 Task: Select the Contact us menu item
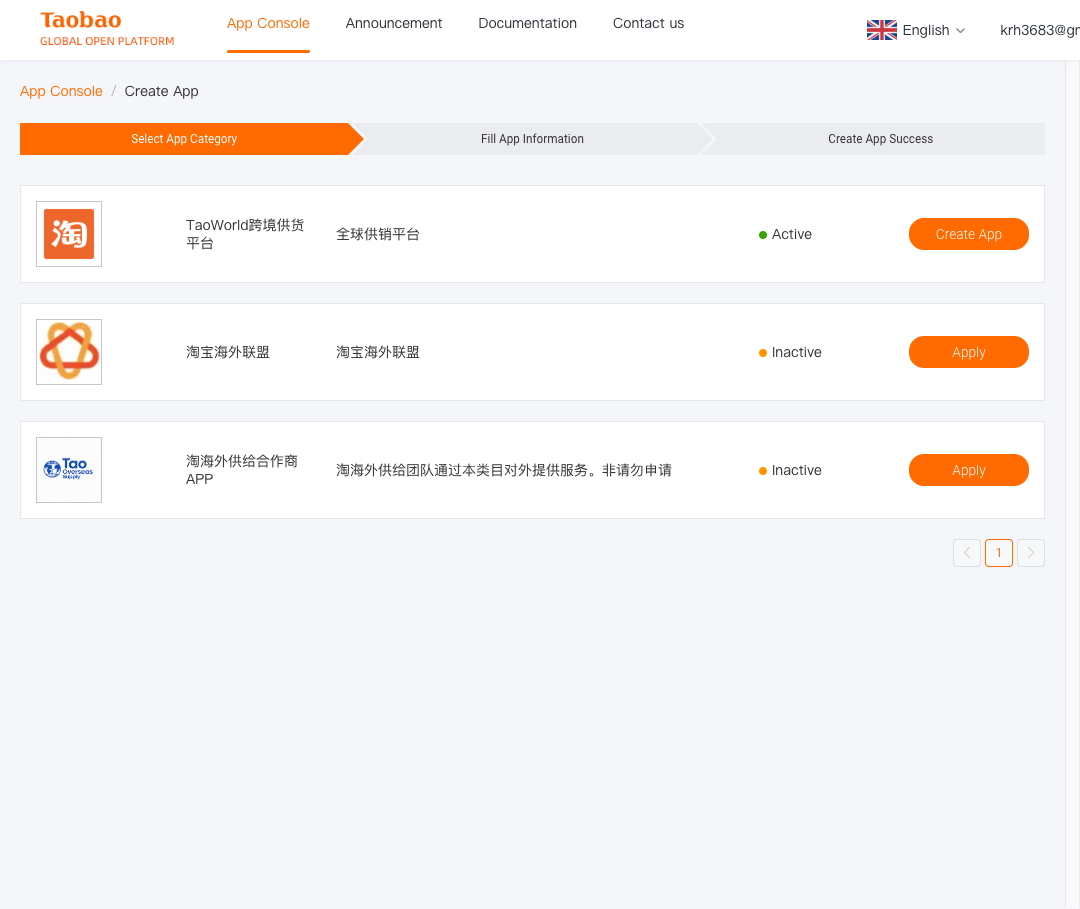(x=648, y=23)
